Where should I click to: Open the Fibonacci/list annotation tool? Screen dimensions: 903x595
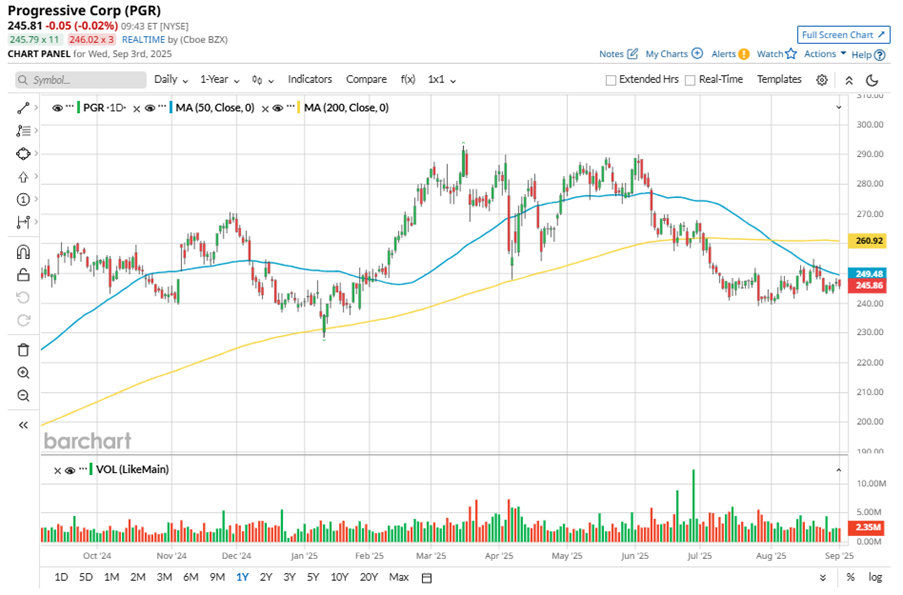tap(23, 131)
